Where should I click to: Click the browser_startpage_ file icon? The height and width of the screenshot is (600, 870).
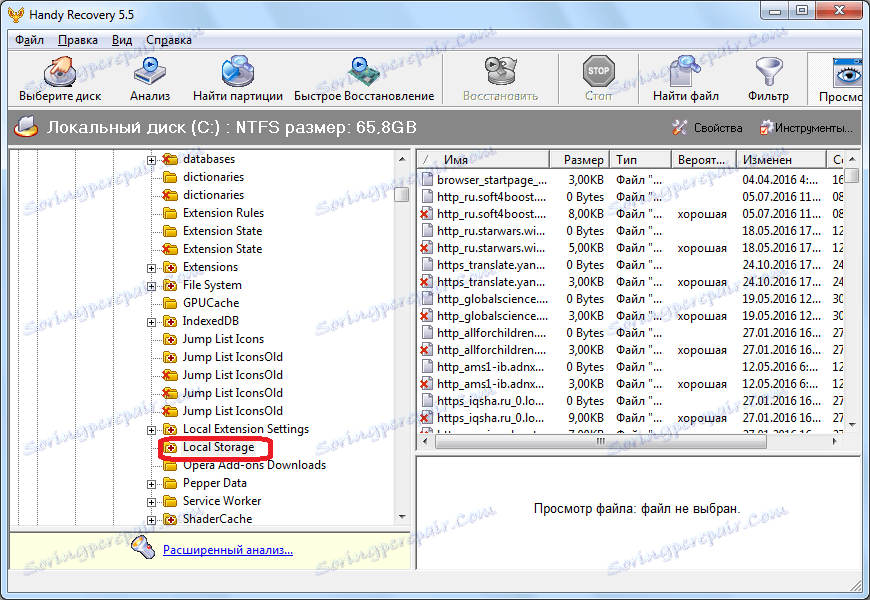point(427,179)
